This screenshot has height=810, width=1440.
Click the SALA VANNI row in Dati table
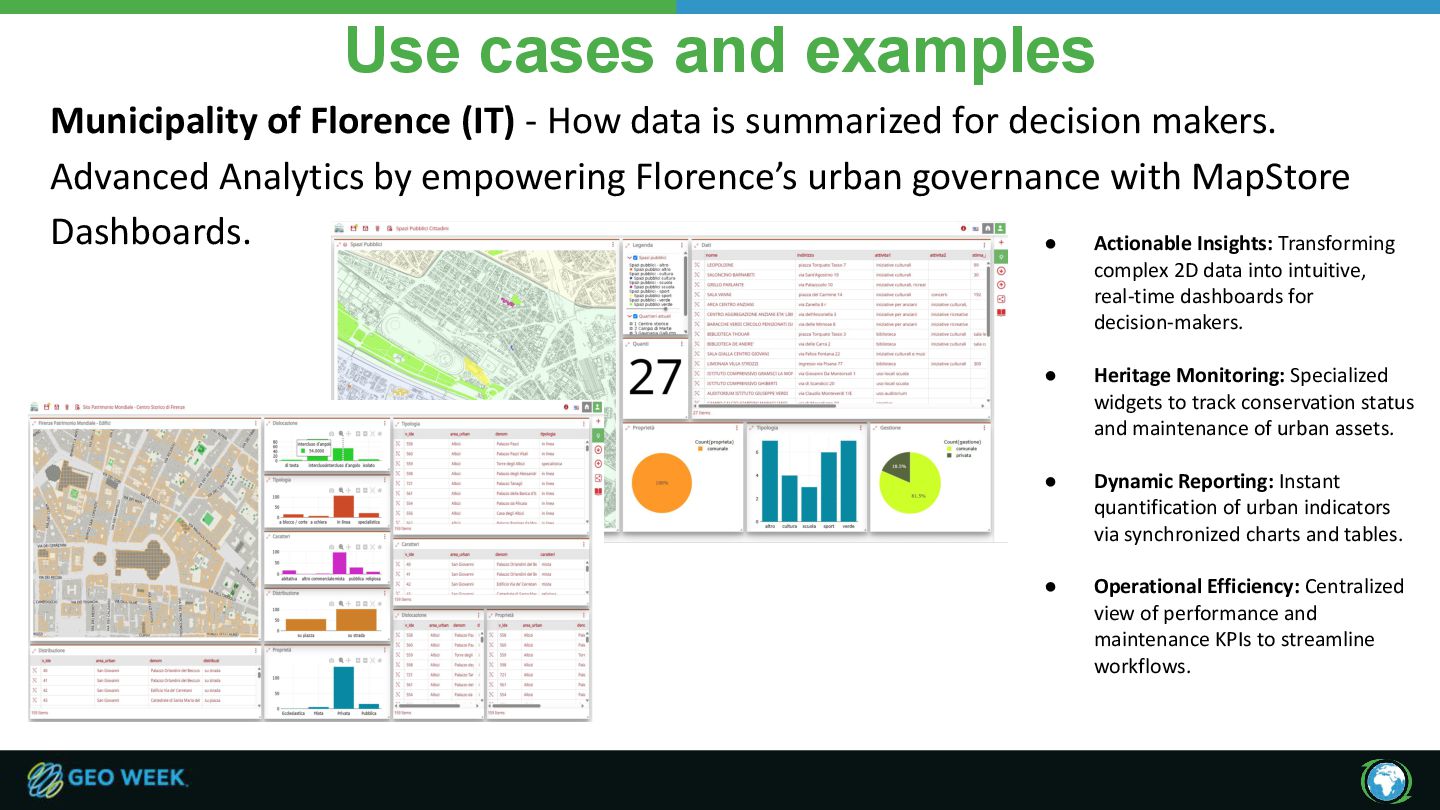[x=838, y=294]
